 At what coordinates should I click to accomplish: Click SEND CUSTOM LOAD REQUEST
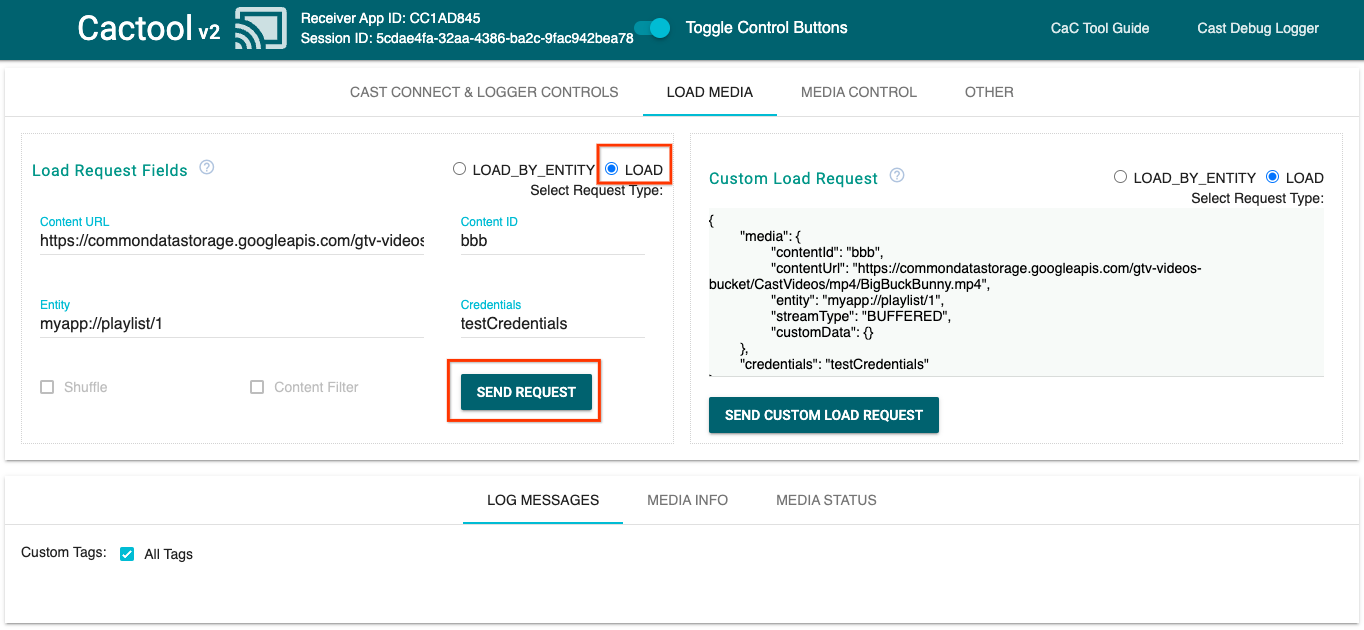pyautogui.click(x=823, y=415)
